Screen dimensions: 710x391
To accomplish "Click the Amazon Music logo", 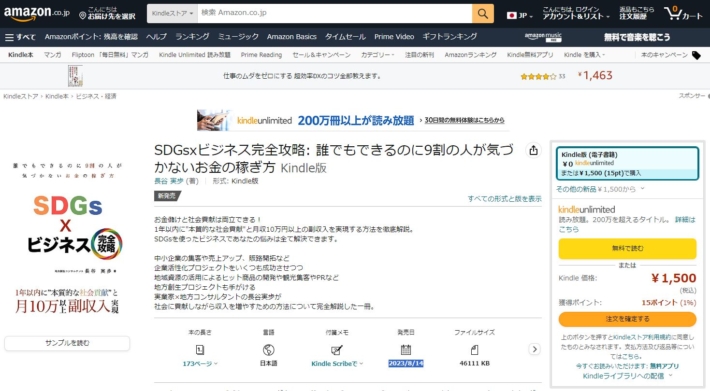I will point(542,37).
